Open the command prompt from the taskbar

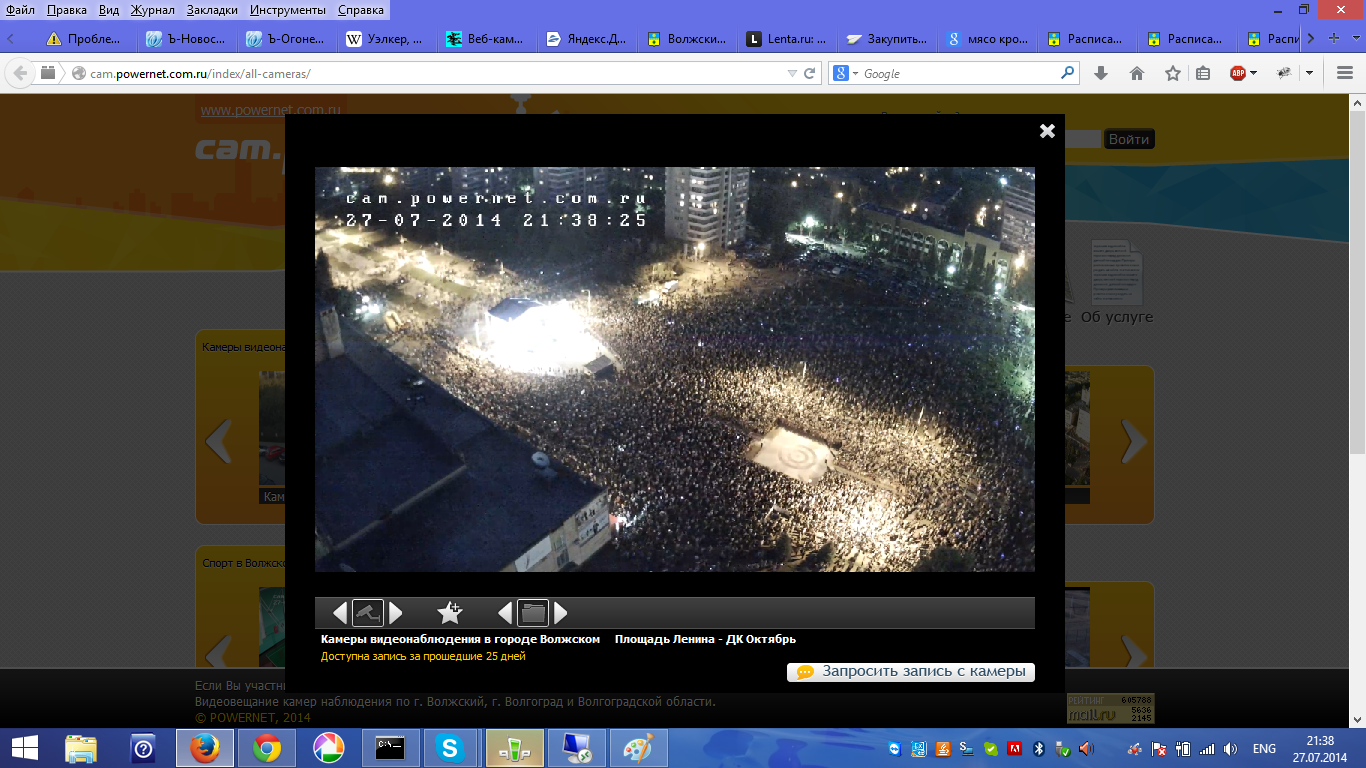pyautogui.click(x=389, y=748)
